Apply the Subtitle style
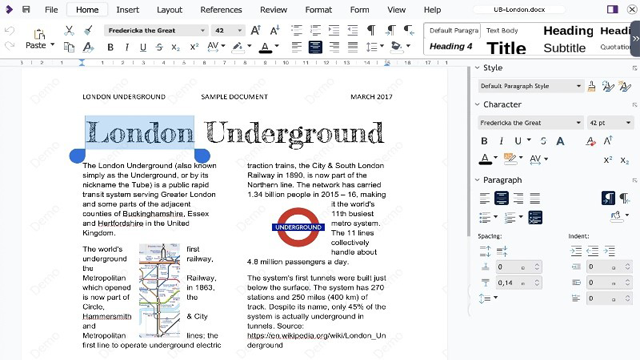 click(x=564, y=48)
